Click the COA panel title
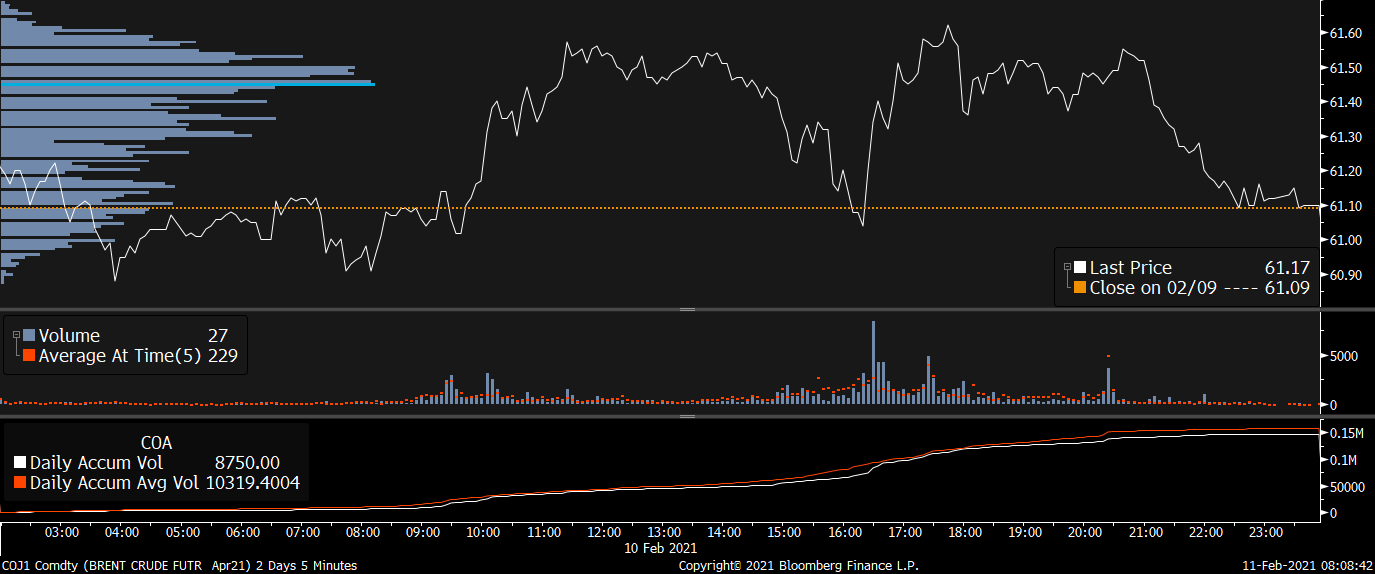 click(155, 441)
